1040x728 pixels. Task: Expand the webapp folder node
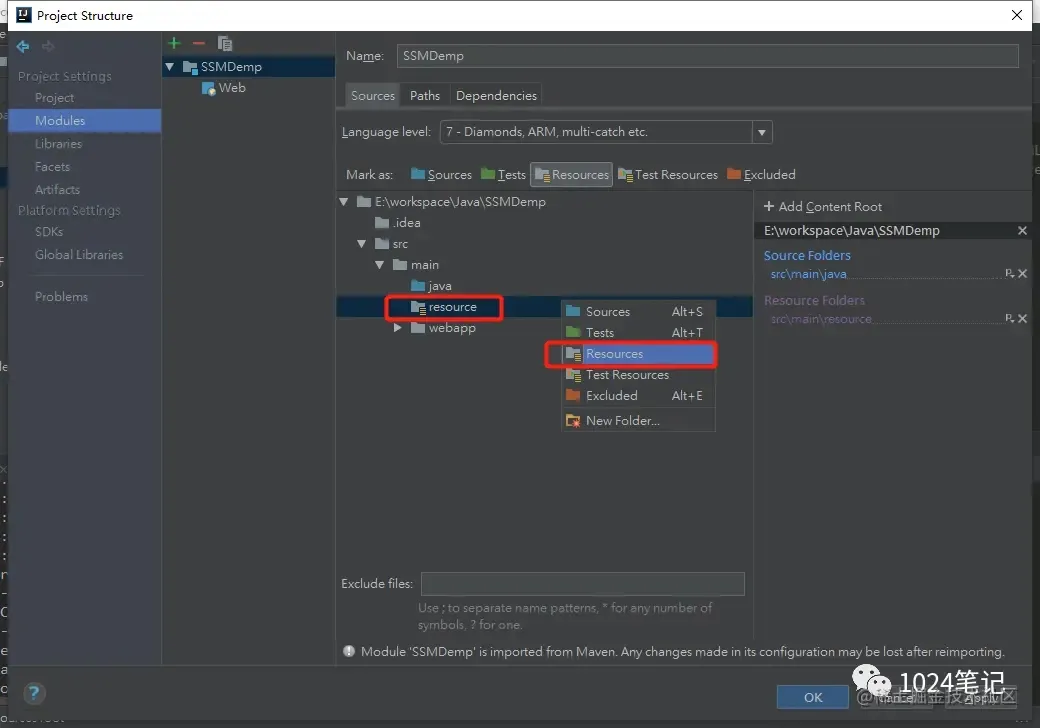tap(397, 328)
